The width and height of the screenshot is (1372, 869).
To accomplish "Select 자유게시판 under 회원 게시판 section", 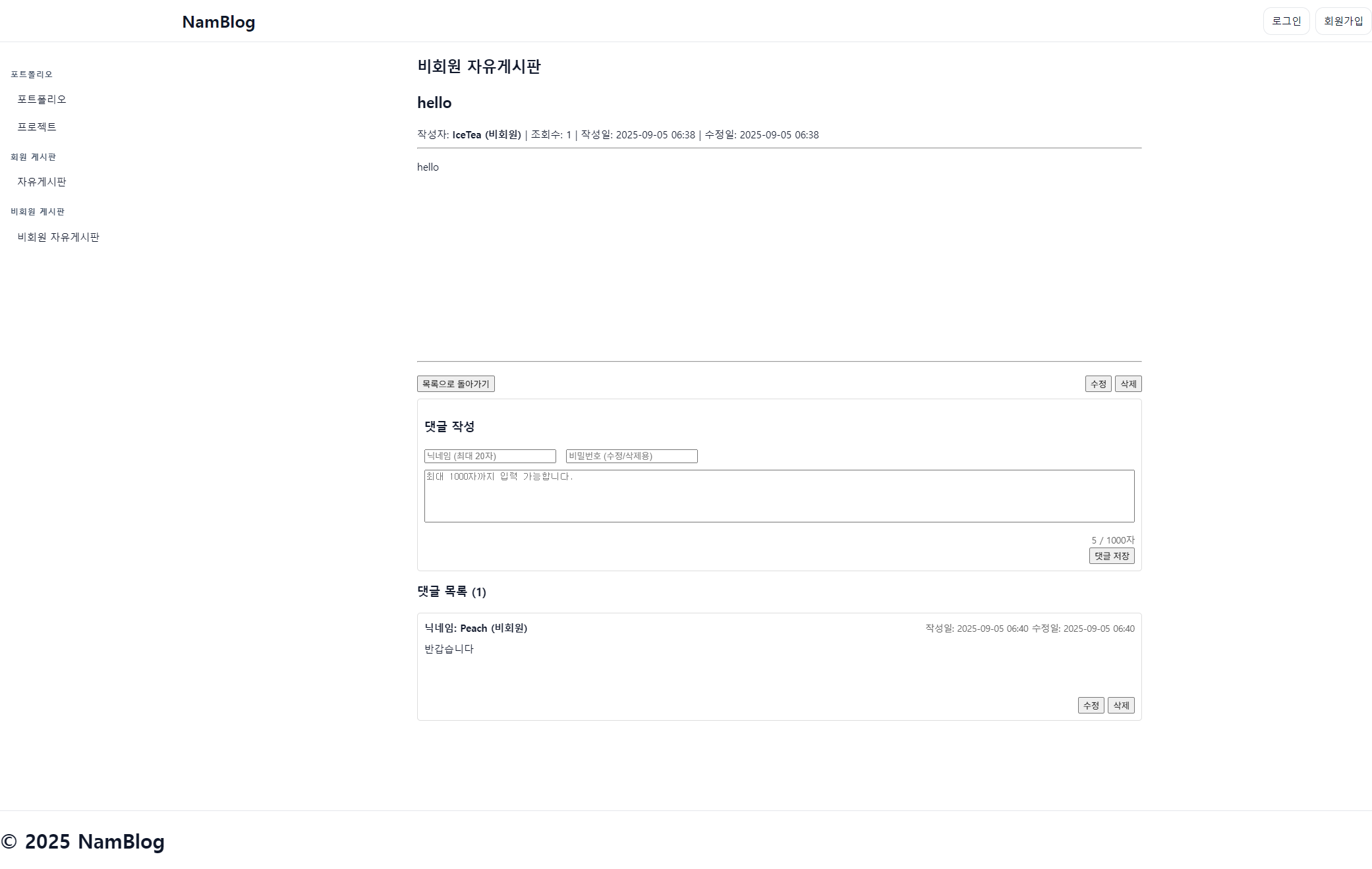I will pyautogui.click(x=42, y=182).
